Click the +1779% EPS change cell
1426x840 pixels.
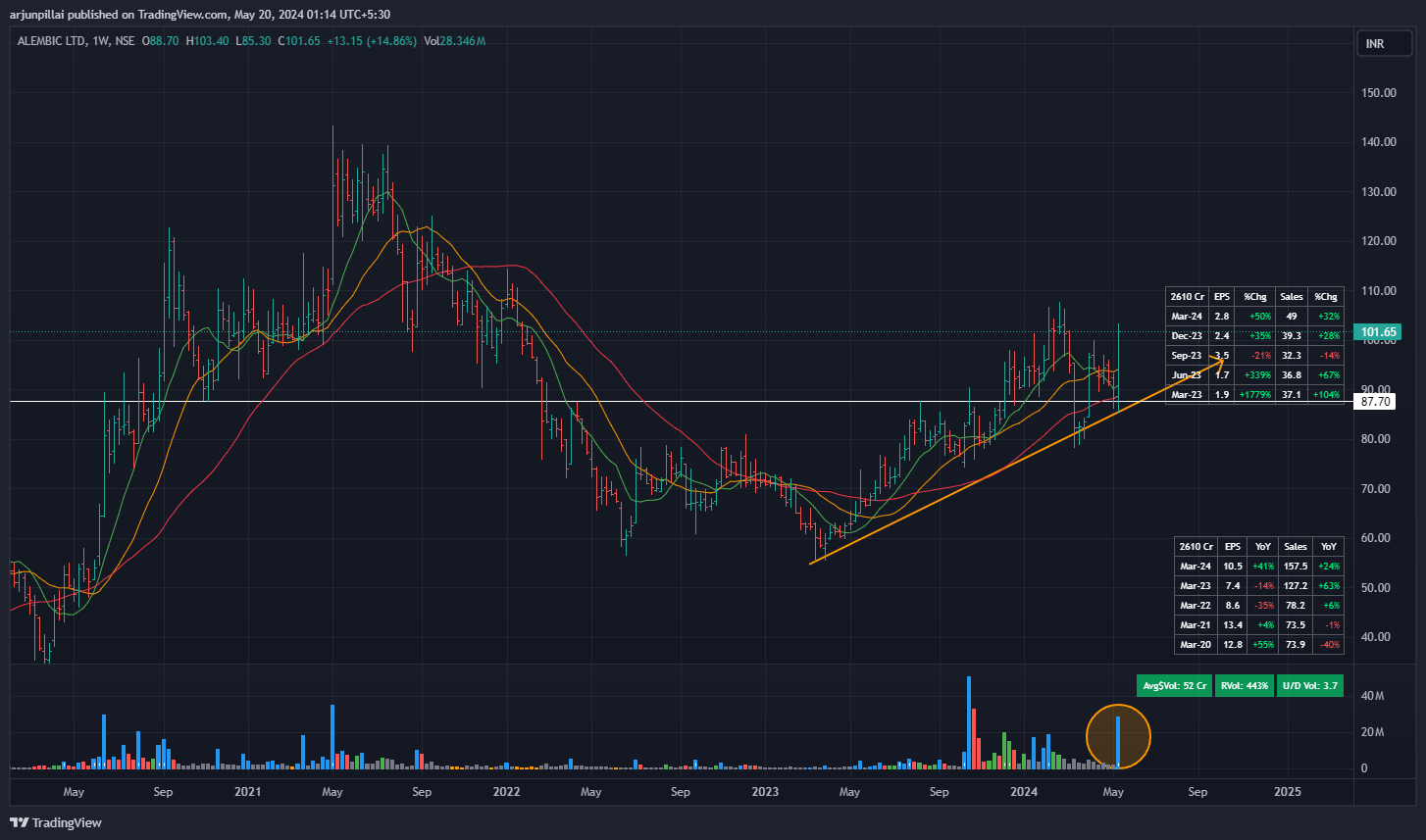(1255, 394)
